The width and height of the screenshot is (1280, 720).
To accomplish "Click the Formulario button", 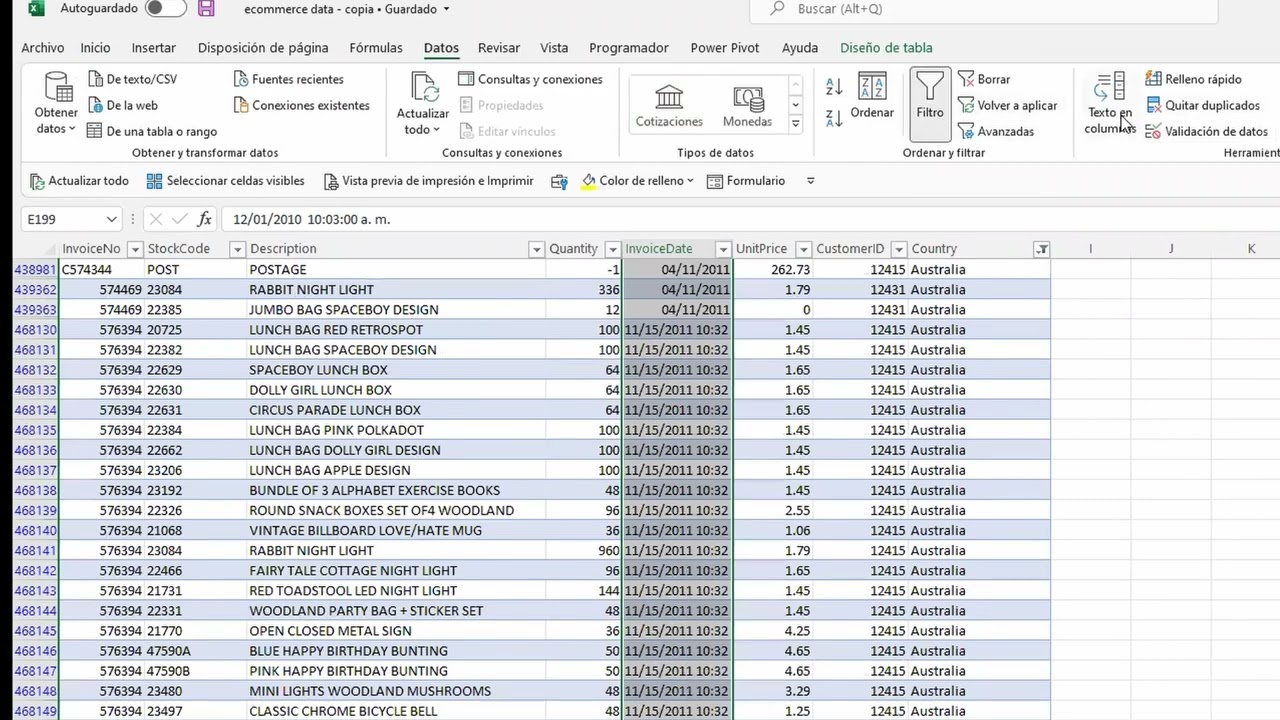I will click(x=746, y=181).
